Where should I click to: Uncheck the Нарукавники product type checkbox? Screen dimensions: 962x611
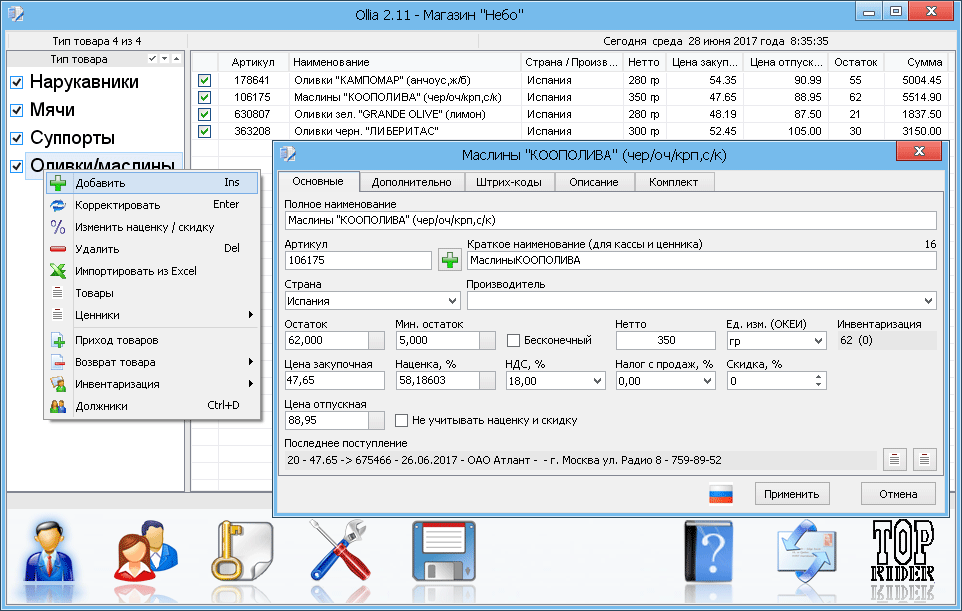17,82
